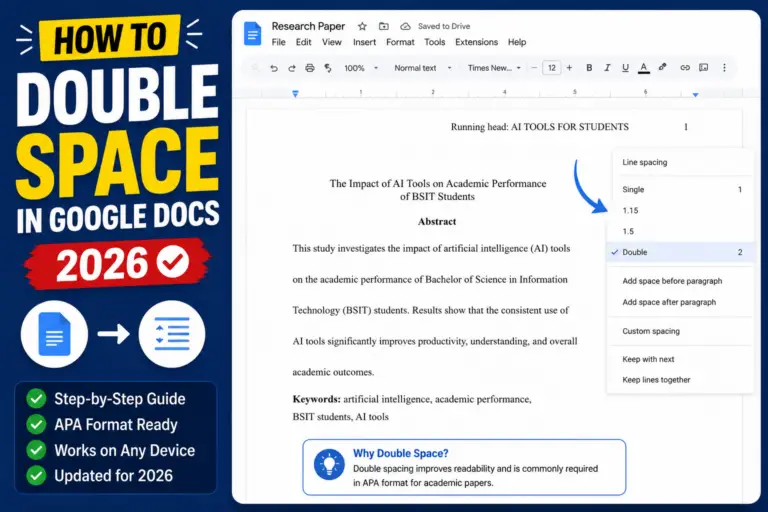Open the text color picker
The width and height of the screenshot is (768, 512).
(x=644, y=68)
